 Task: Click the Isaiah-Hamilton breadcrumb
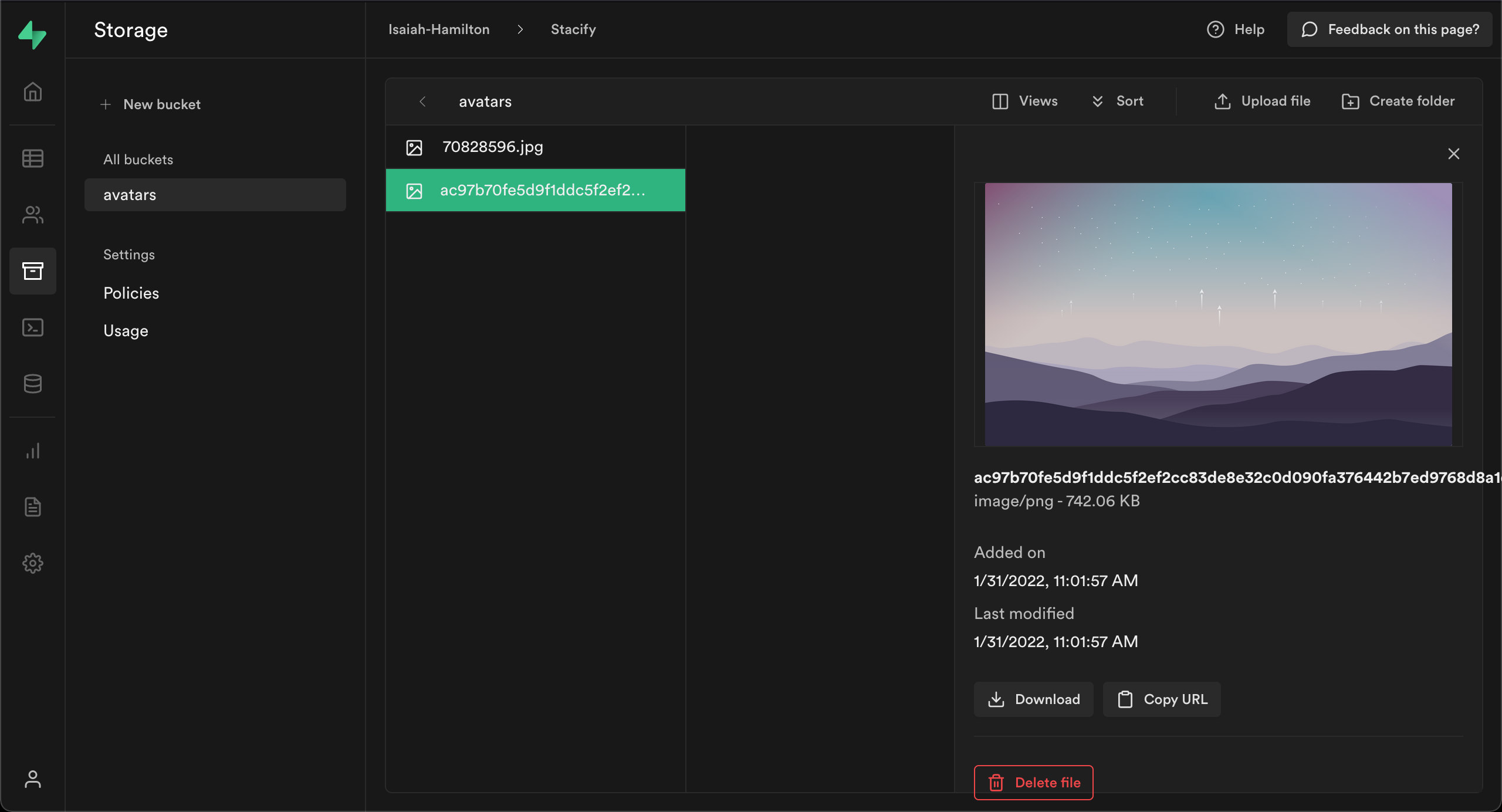439,29
